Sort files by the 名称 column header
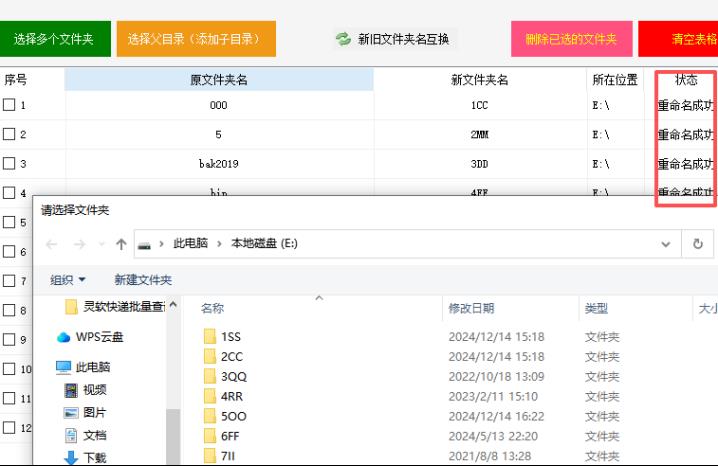The width and height of the screenshot is (718, 466). pos(212,309)
